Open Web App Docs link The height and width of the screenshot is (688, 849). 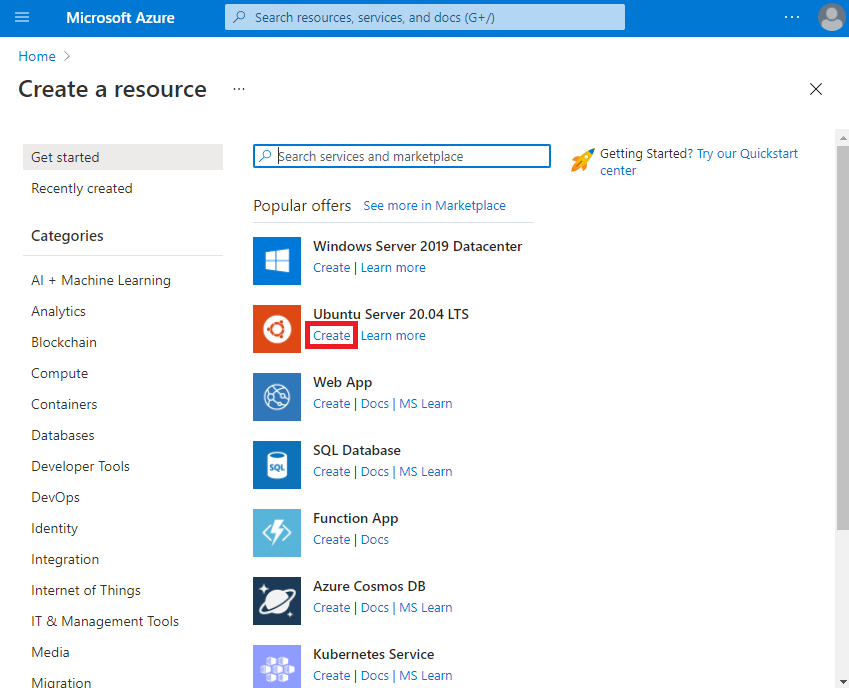[x=375, y=404]
